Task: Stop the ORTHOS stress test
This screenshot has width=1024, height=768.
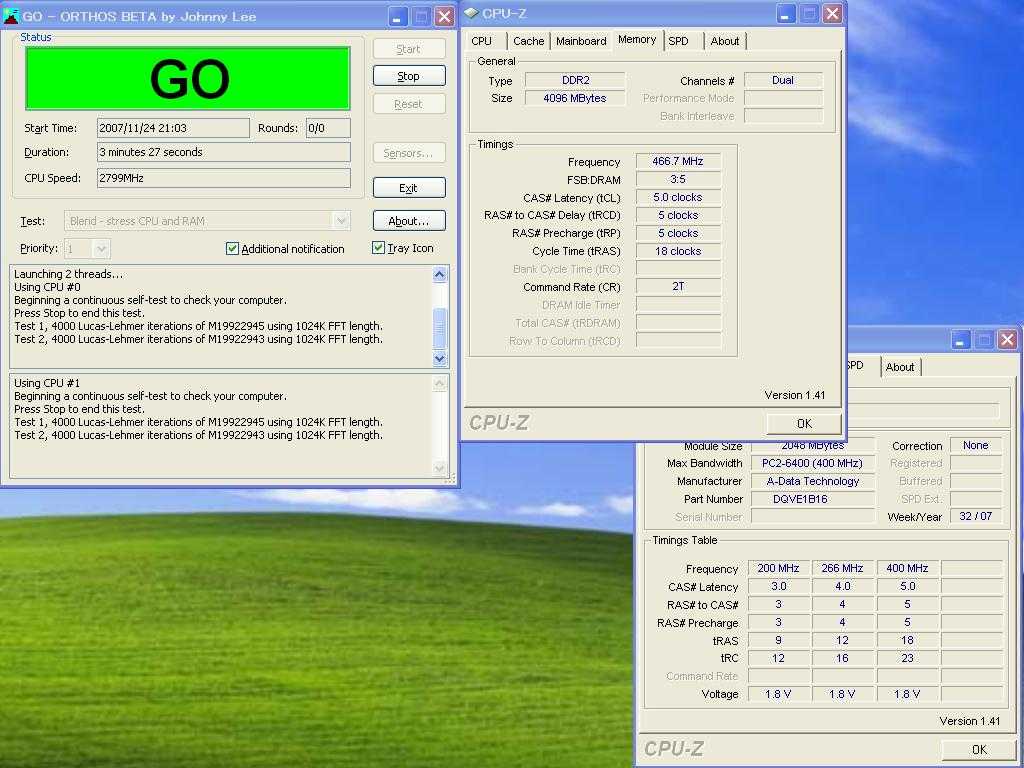Action: point(409,76)
